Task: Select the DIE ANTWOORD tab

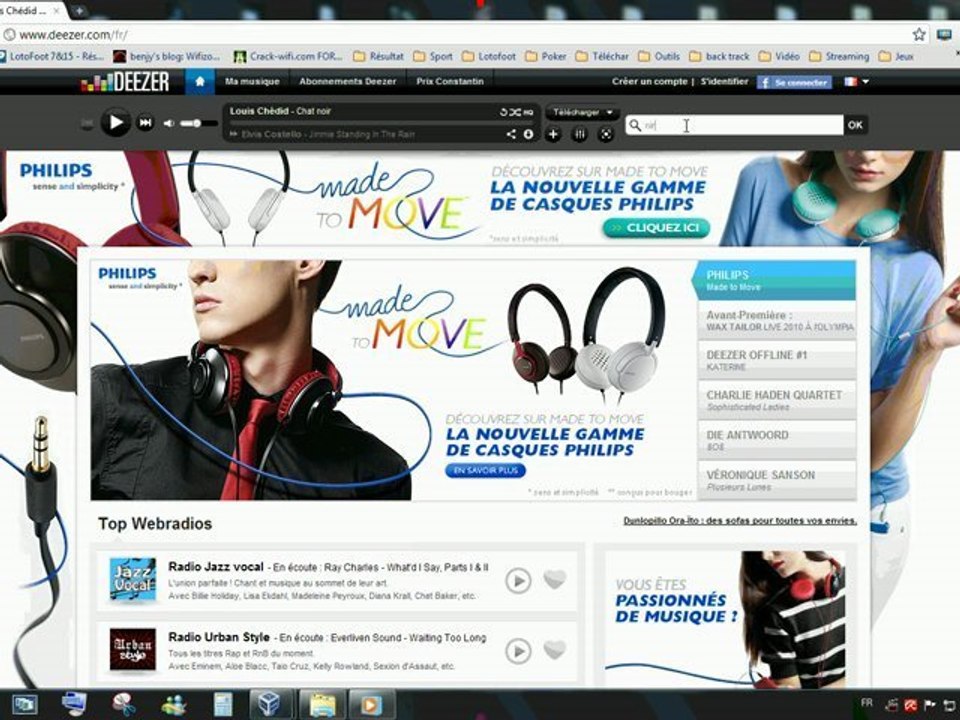Action: (x=777, y=440)
